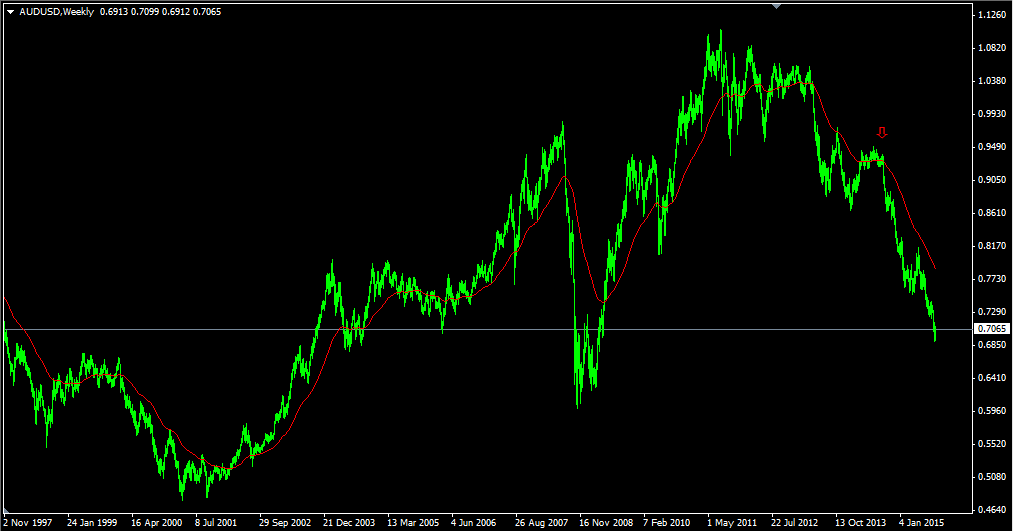Click the 0.7730 price scale label
The width and height of the screenshot is (1013, 531).
992,278
